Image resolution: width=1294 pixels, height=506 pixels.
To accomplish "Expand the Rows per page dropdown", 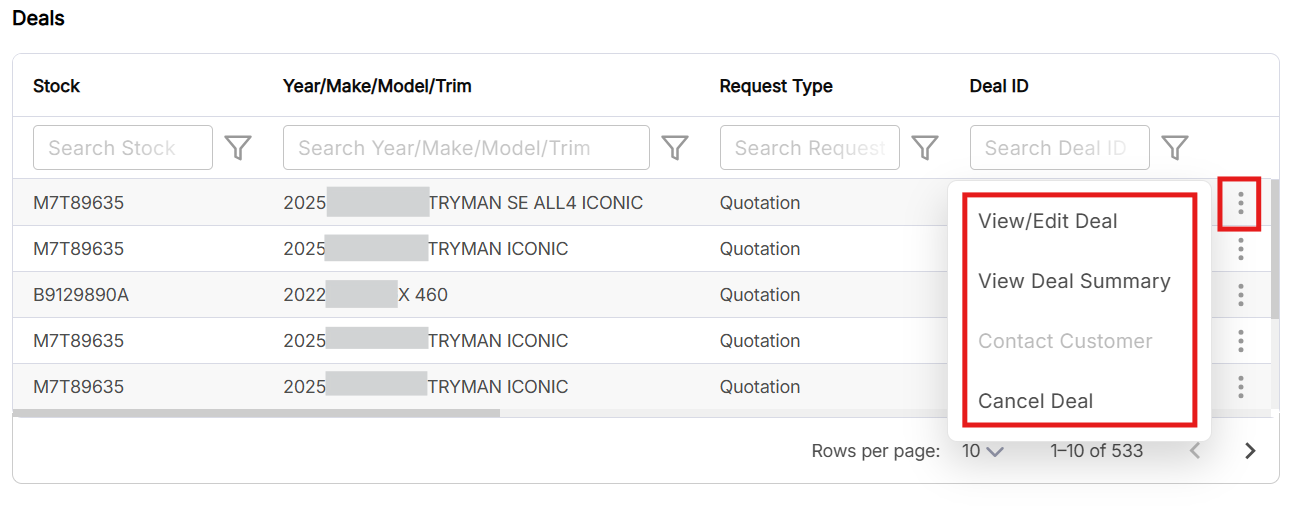I will 982,451.
